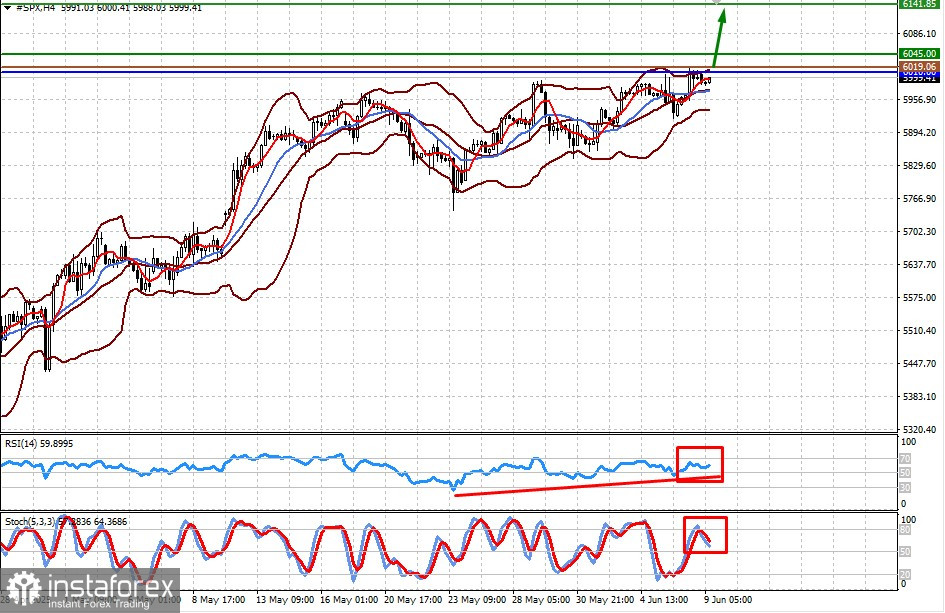Click the 100 value on RSI scale
Screen dimensions: 945x613
tap(908, 442)
